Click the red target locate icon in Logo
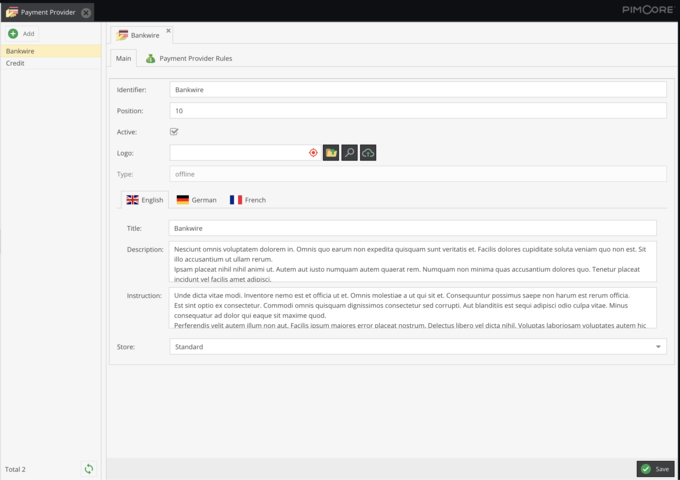This screenshot has width=680, height=480. pos(313,153)
